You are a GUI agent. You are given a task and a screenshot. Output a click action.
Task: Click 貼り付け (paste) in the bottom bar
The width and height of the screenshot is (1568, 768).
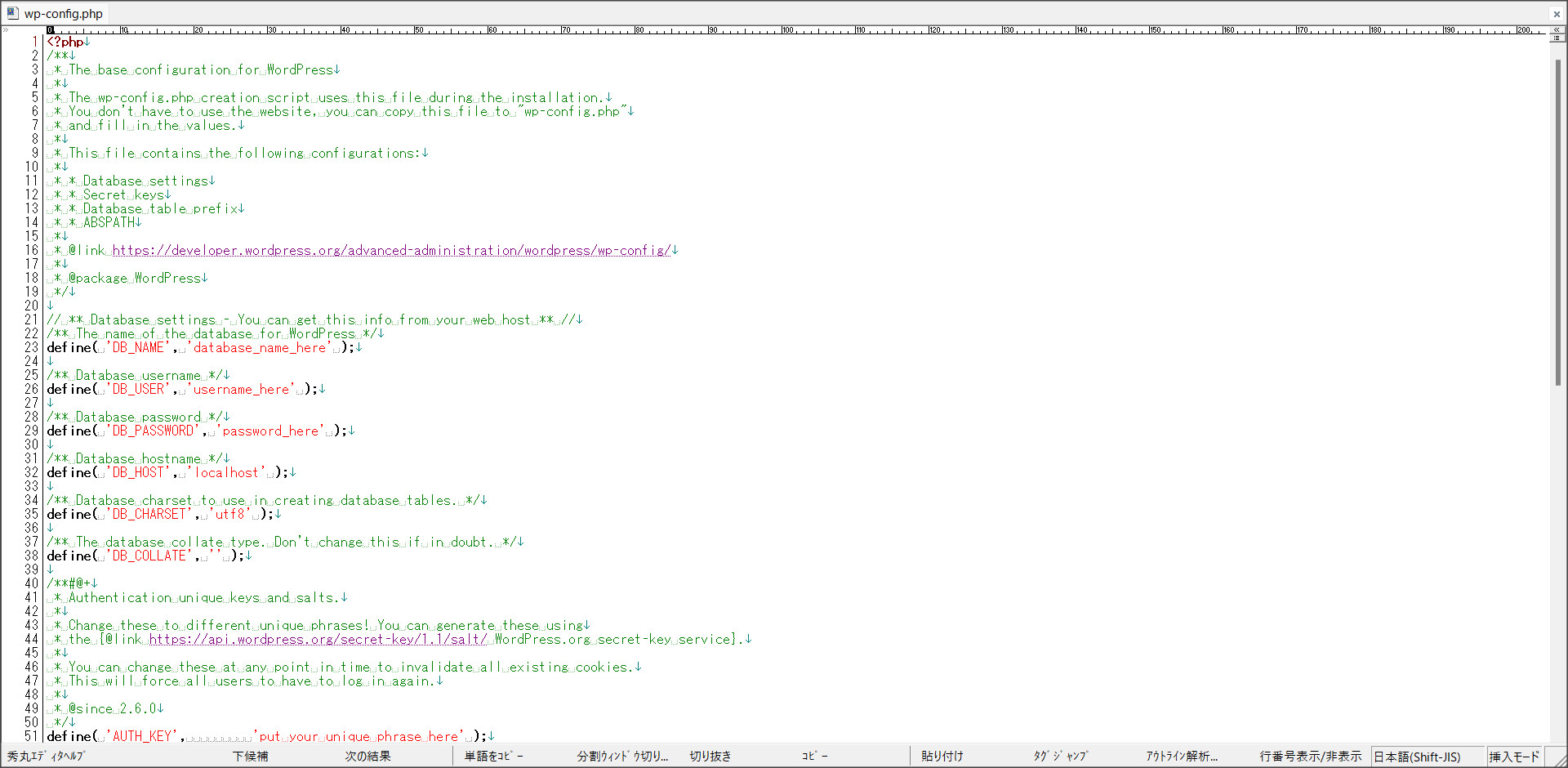coord(942,757)
